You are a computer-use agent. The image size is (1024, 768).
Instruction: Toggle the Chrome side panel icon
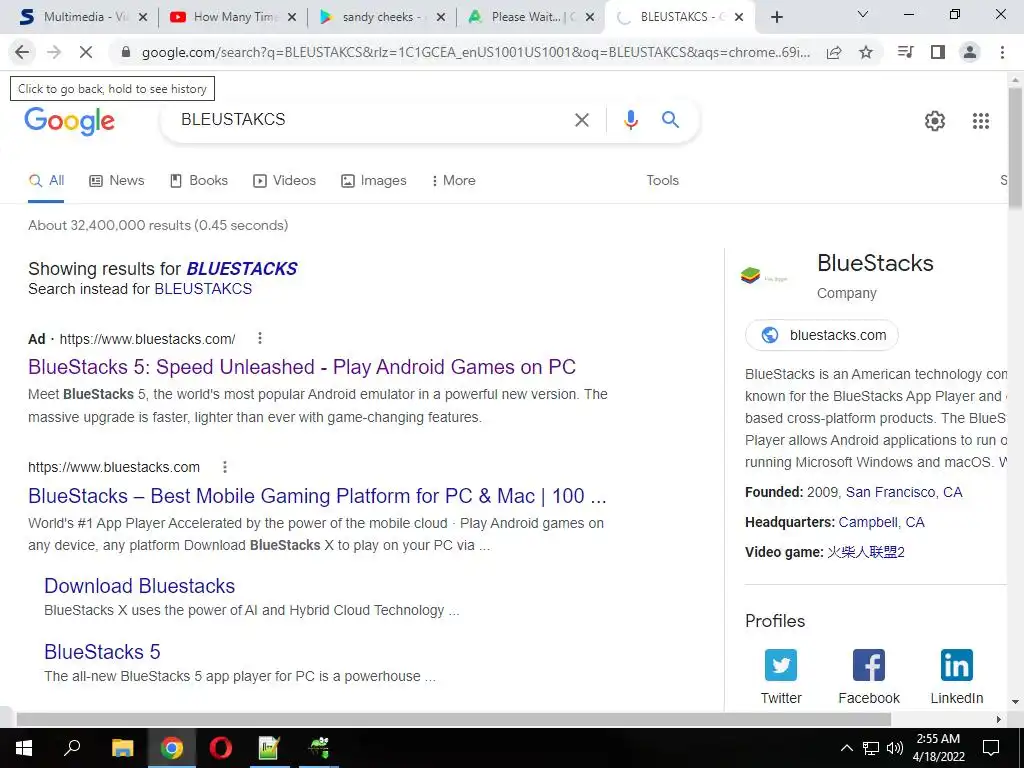pos(938,52)
